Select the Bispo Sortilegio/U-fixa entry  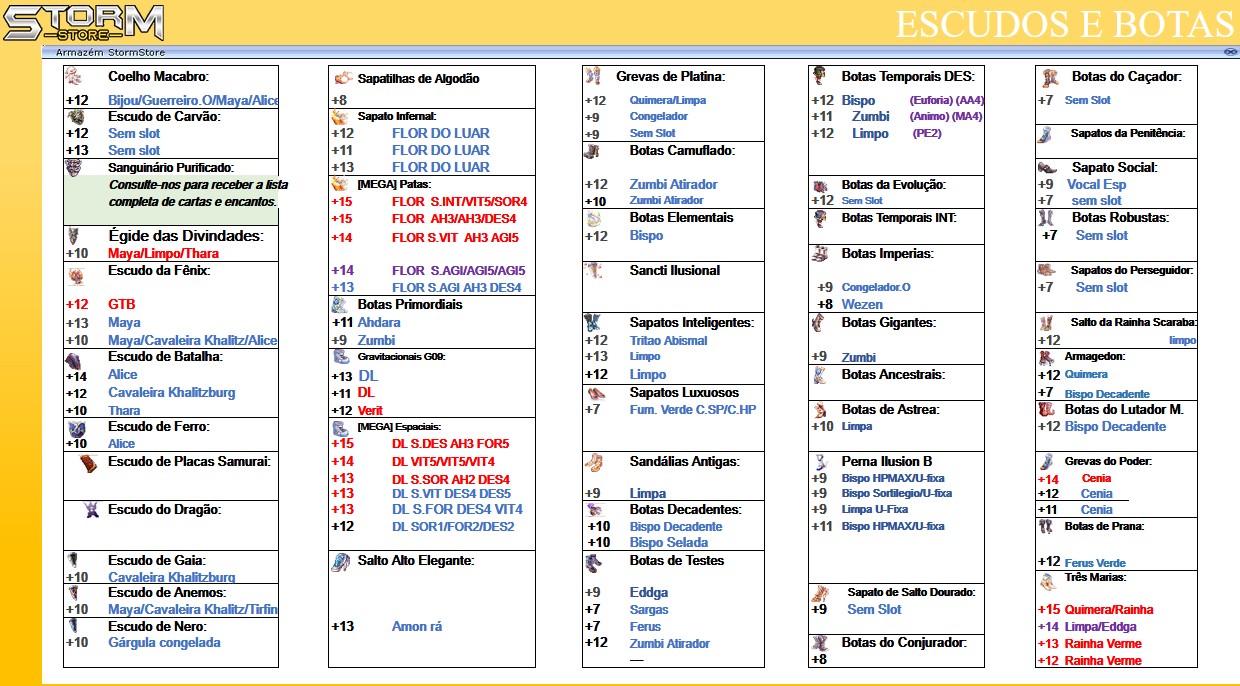(897, 493)
